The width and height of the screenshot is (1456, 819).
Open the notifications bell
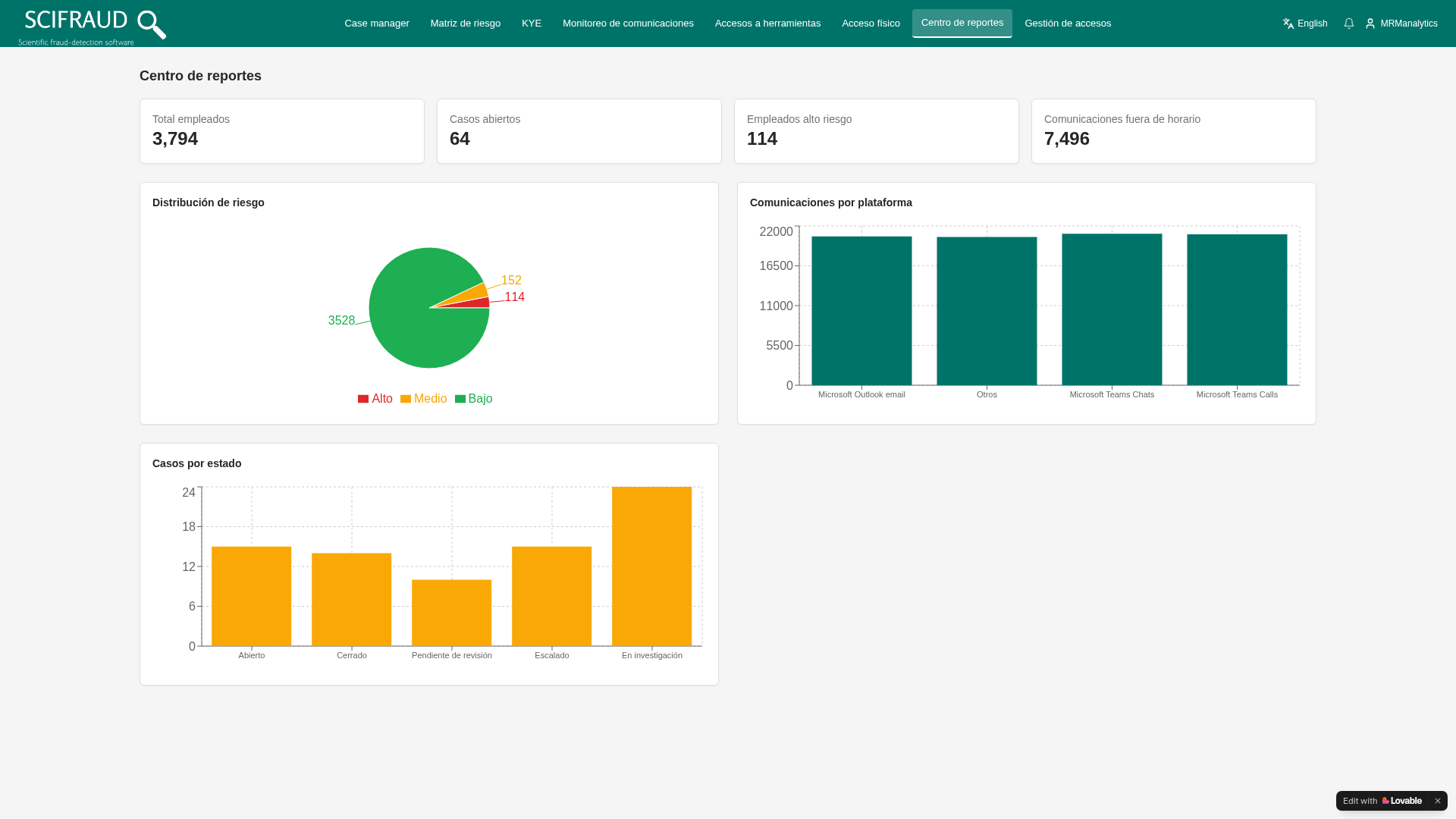[x=1349, y=24]
